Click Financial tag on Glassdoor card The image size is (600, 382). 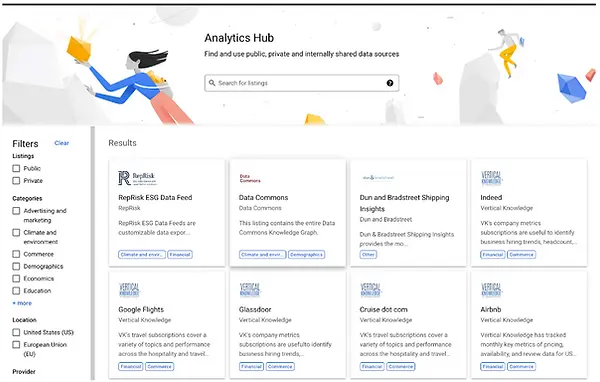pyautogui.click(x=251, y=366)
